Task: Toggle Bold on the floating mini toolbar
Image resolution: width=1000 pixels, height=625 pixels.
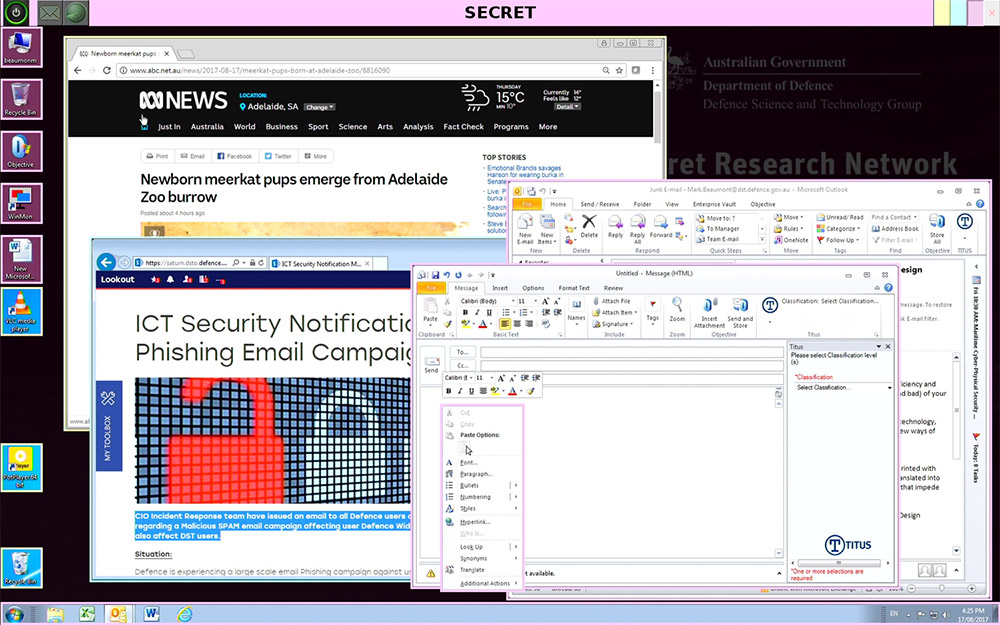Action: 448,391
